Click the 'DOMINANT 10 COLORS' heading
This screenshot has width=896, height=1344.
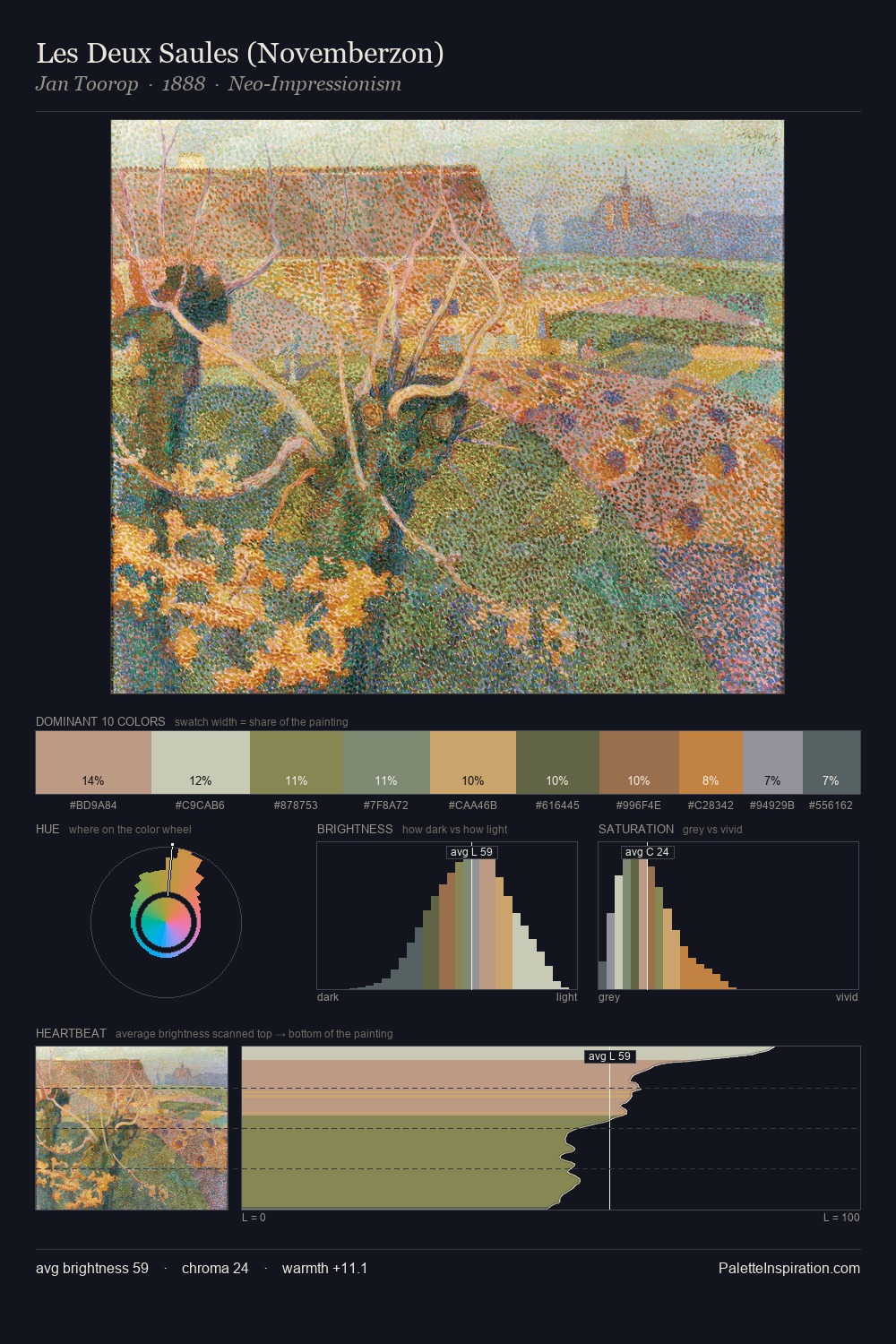(100, 721)
